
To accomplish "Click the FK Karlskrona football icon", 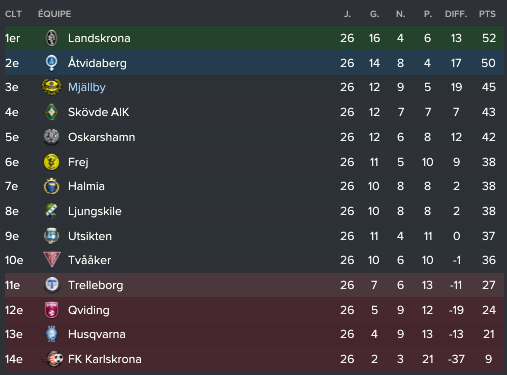I will (53, 359).
